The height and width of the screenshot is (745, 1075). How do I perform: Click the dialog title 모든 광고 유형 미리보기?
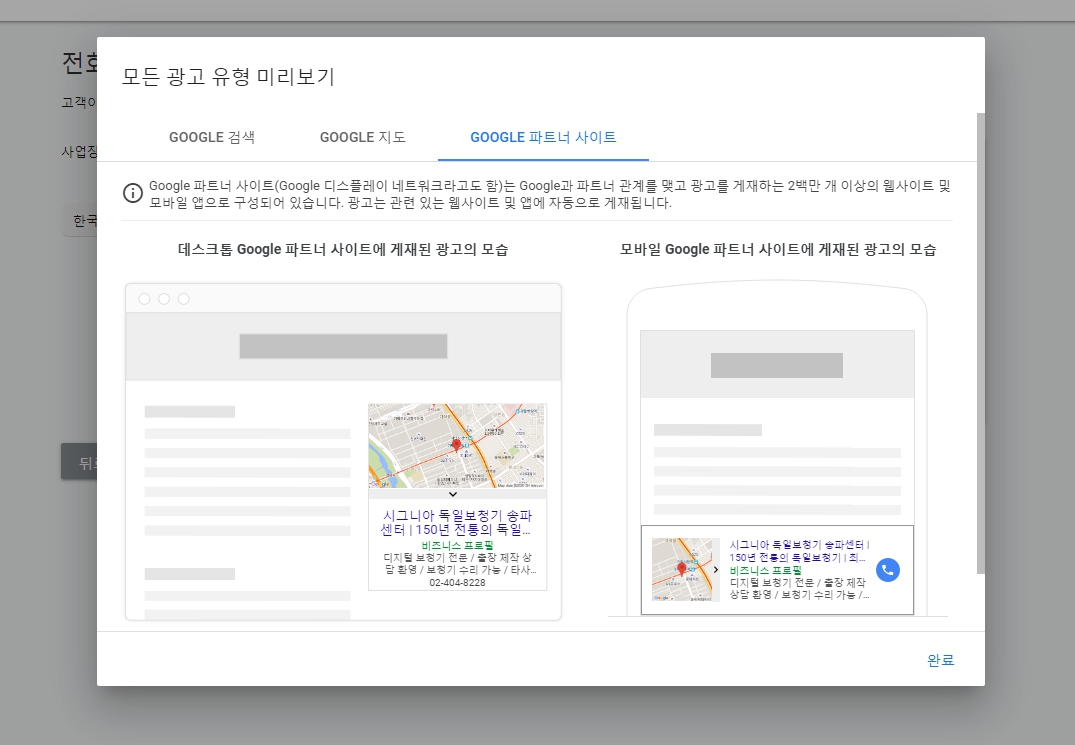pyautogui.click(x=228, y=76)
